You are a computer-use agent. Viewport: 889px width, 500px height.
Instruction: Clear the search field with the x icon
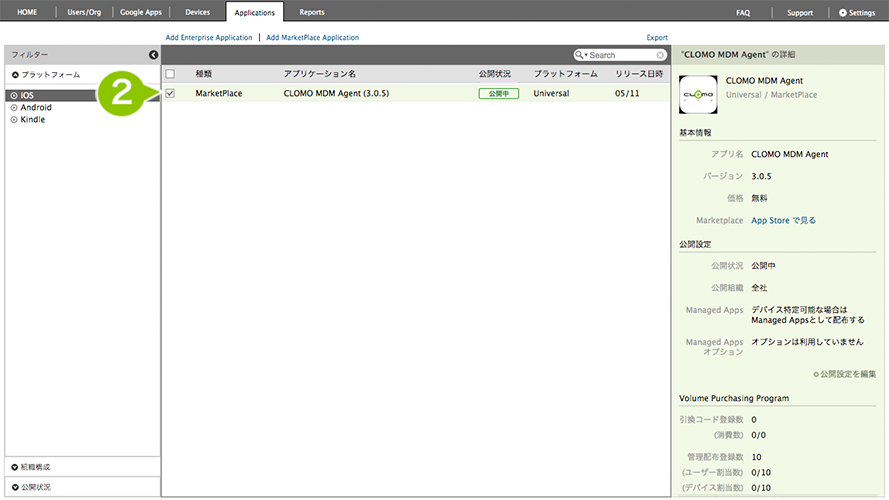660,55
